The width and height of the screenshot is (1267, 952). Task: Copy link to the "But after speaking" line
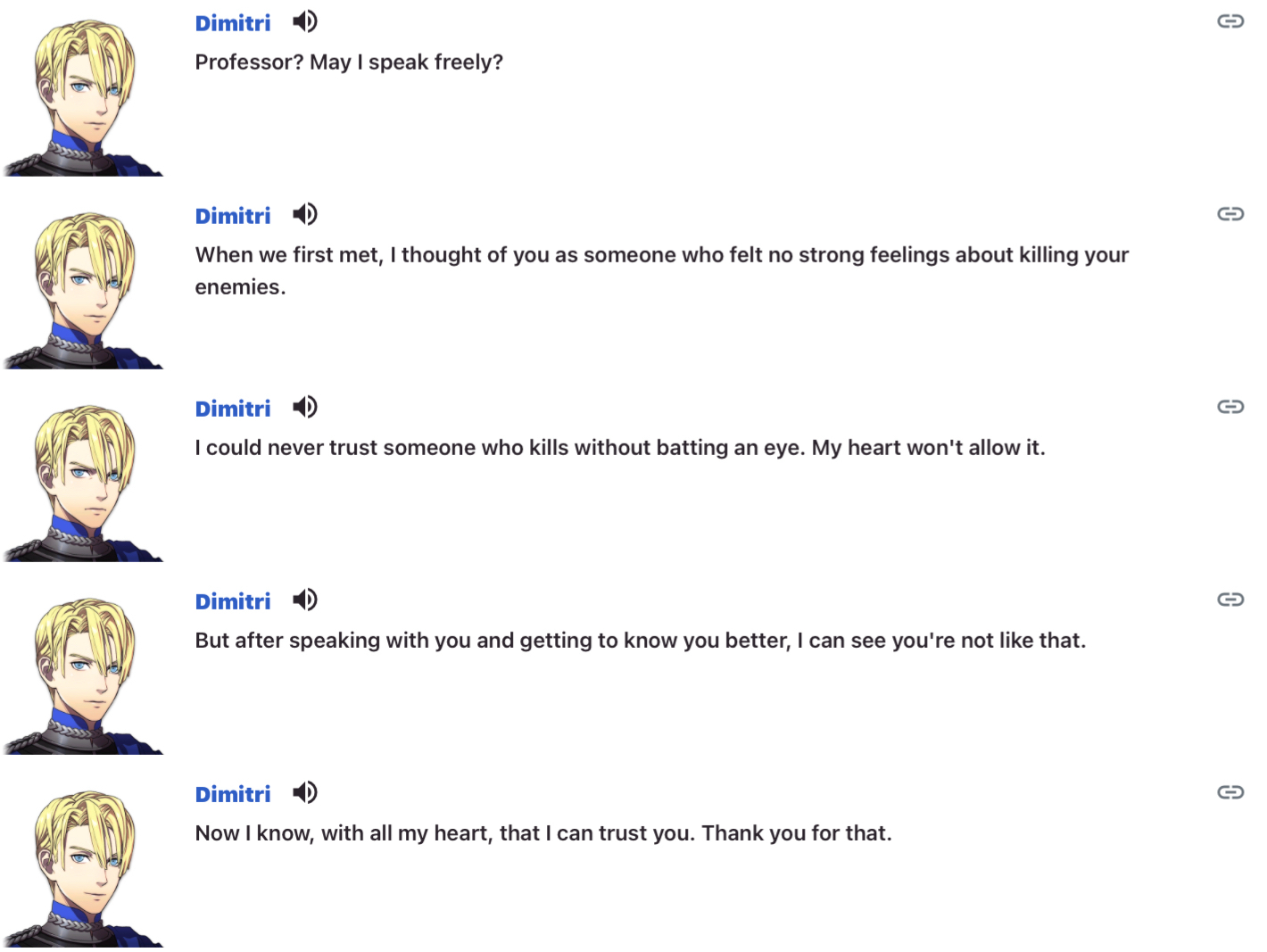click(1230, 600)
